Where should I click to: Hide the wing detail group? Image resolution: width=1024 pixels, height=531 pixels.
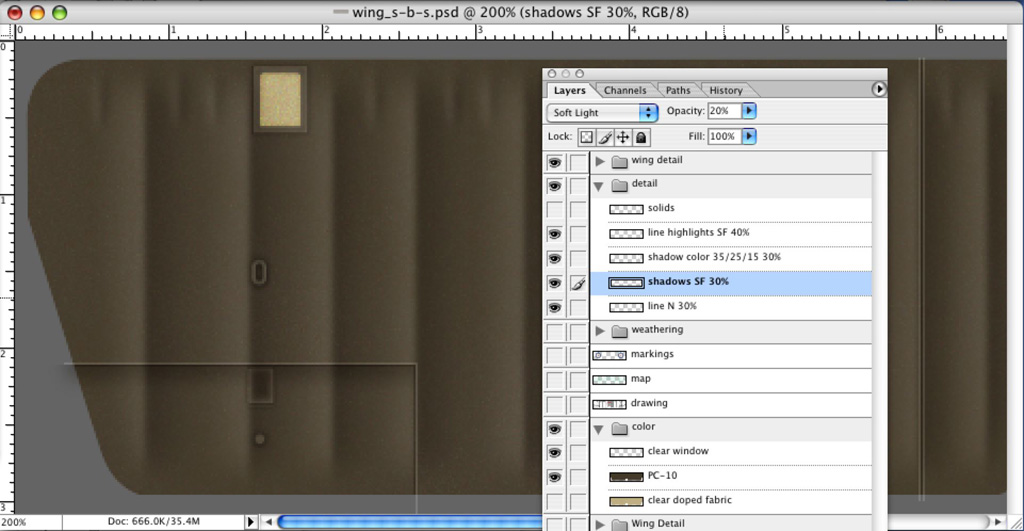coord(554,162)
